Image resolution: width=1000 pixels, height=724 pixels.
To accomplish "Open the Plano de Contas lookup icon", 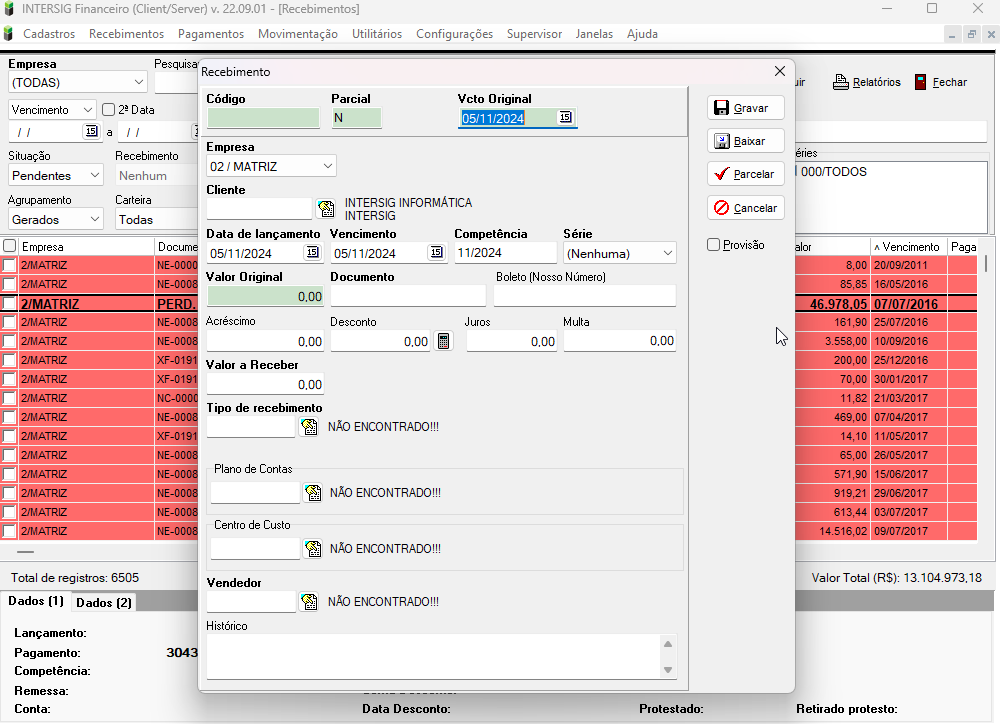I will (x=313, y=492).
